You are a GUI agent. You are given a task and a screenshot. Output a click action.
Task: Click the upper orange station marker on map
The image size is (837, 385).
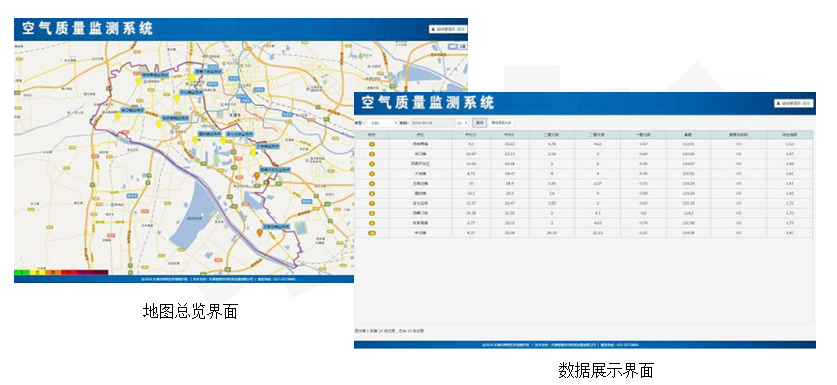[x=256, y=176]
